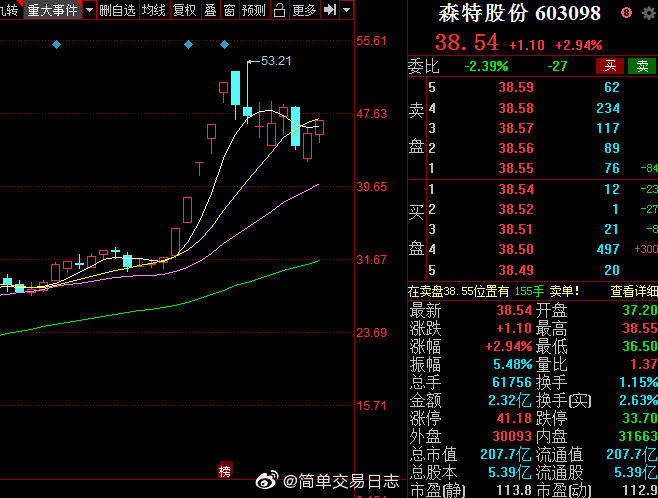
Task: Toggle the 叠 overlay option
Action: click(210, 10)
